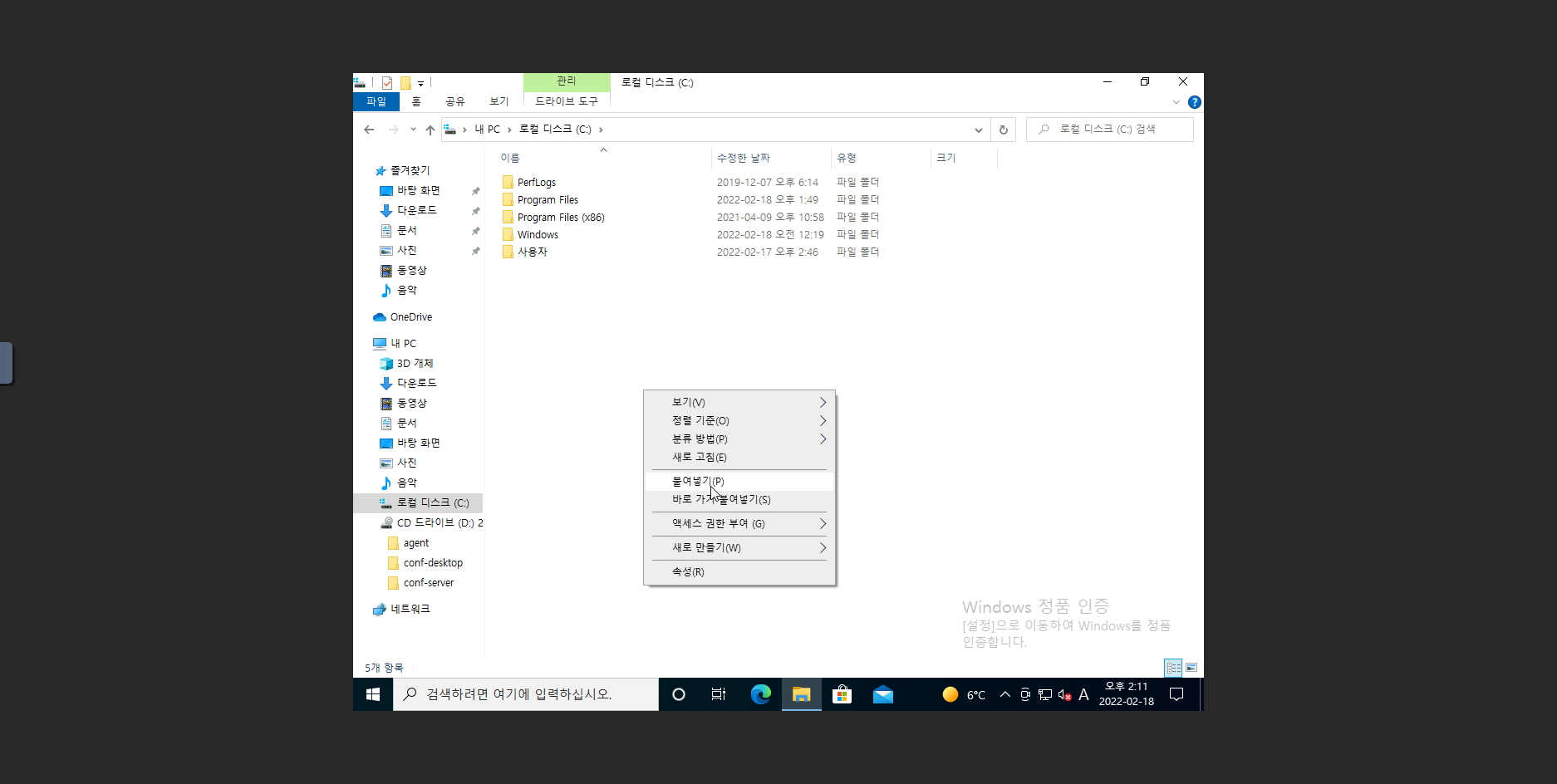This screenshot has width=1557, height=784.
Task: Click the back navigation arrow
Action: coord(369,130)
